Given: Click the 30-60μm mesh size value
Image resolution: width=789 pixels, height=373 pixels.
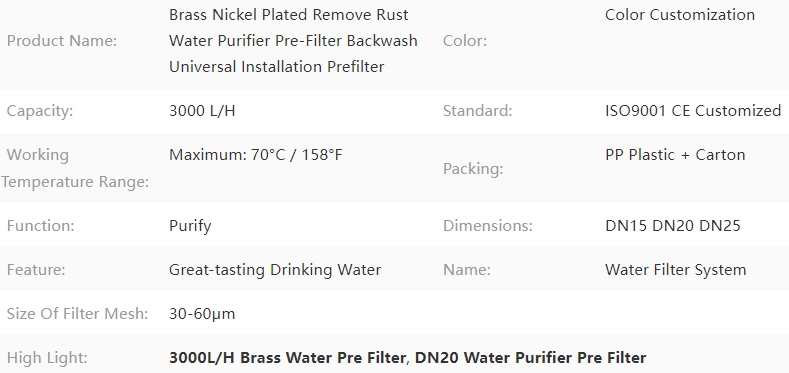Looking at the screenshot, I should pyautogui.click(x=202, y=314).
